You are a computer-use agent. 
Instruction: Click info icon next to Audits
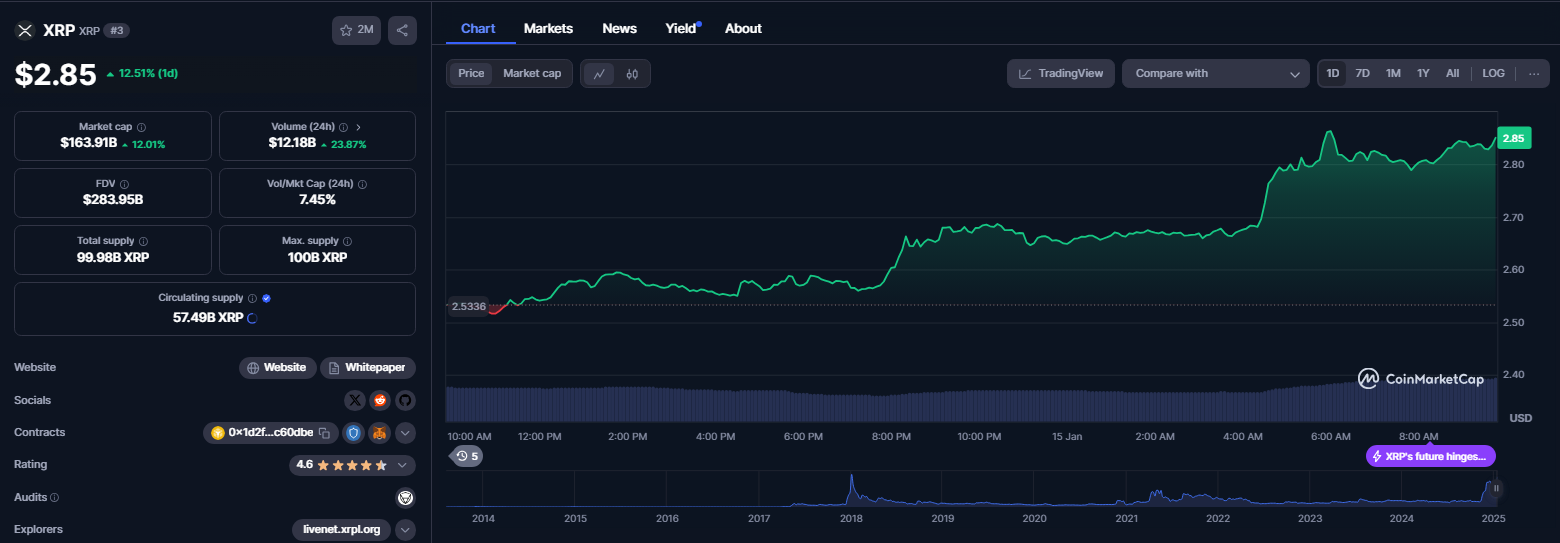coord(54,498)
